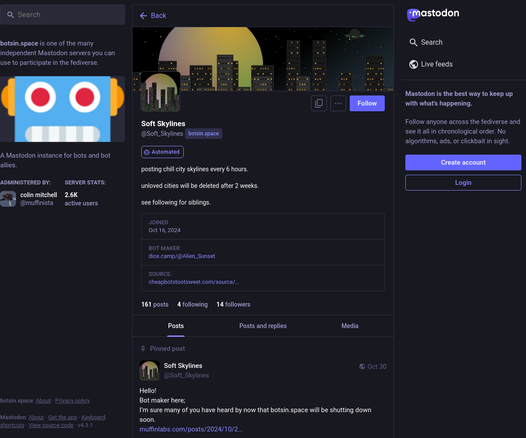The image size is (526, 438).
Task: Click the 'Joined Oct 16, 2024' field
Action: [263, 226]
